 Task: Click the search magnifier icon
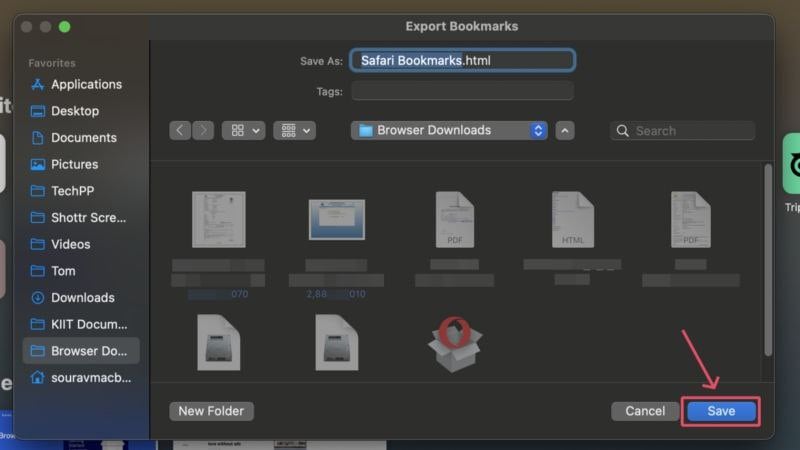click(622, 131)
